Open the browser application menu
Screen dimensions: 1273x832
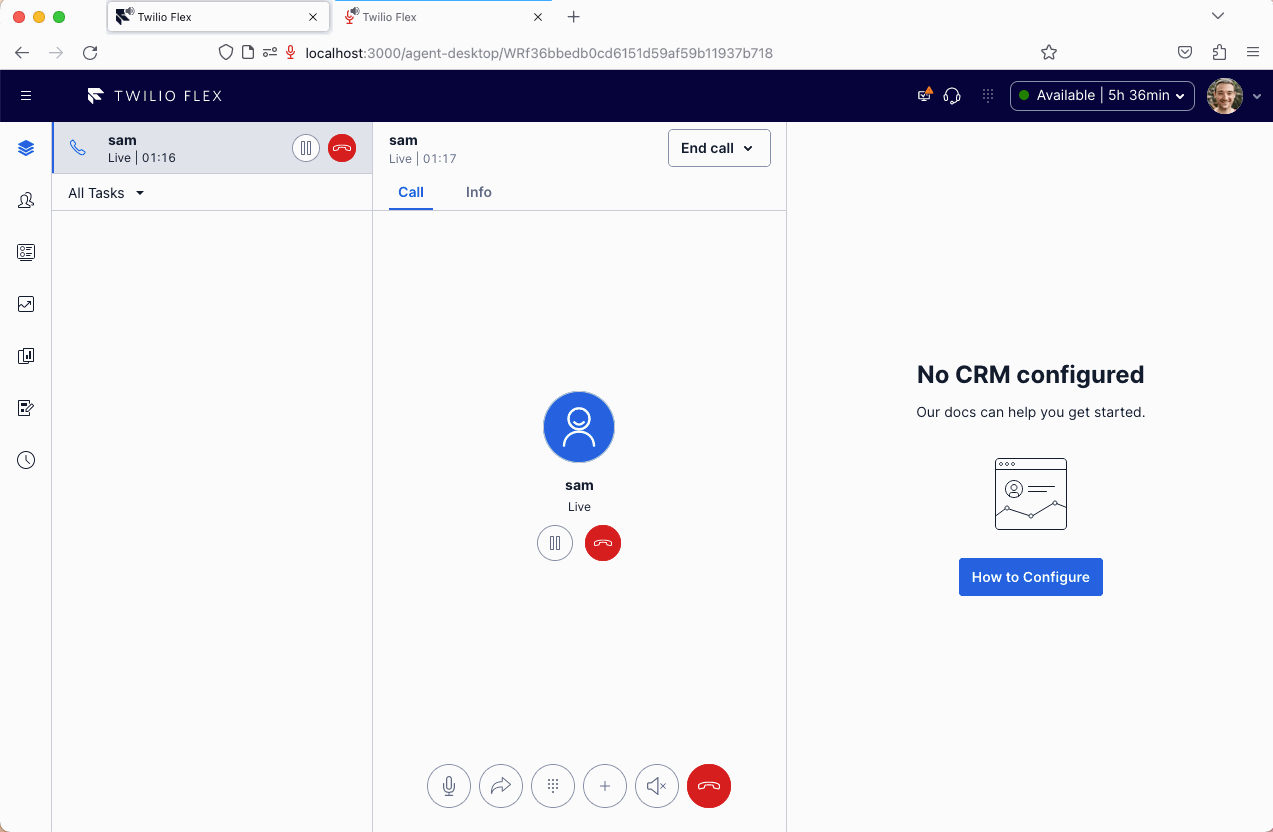(x=1253, y=53)
